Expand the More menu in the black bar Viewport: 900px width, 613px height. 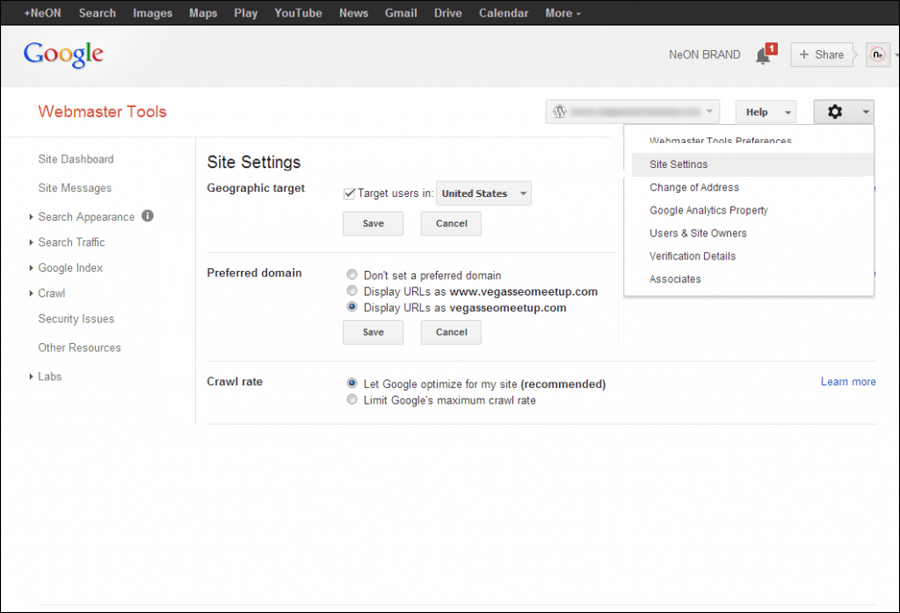click(562, 13)
